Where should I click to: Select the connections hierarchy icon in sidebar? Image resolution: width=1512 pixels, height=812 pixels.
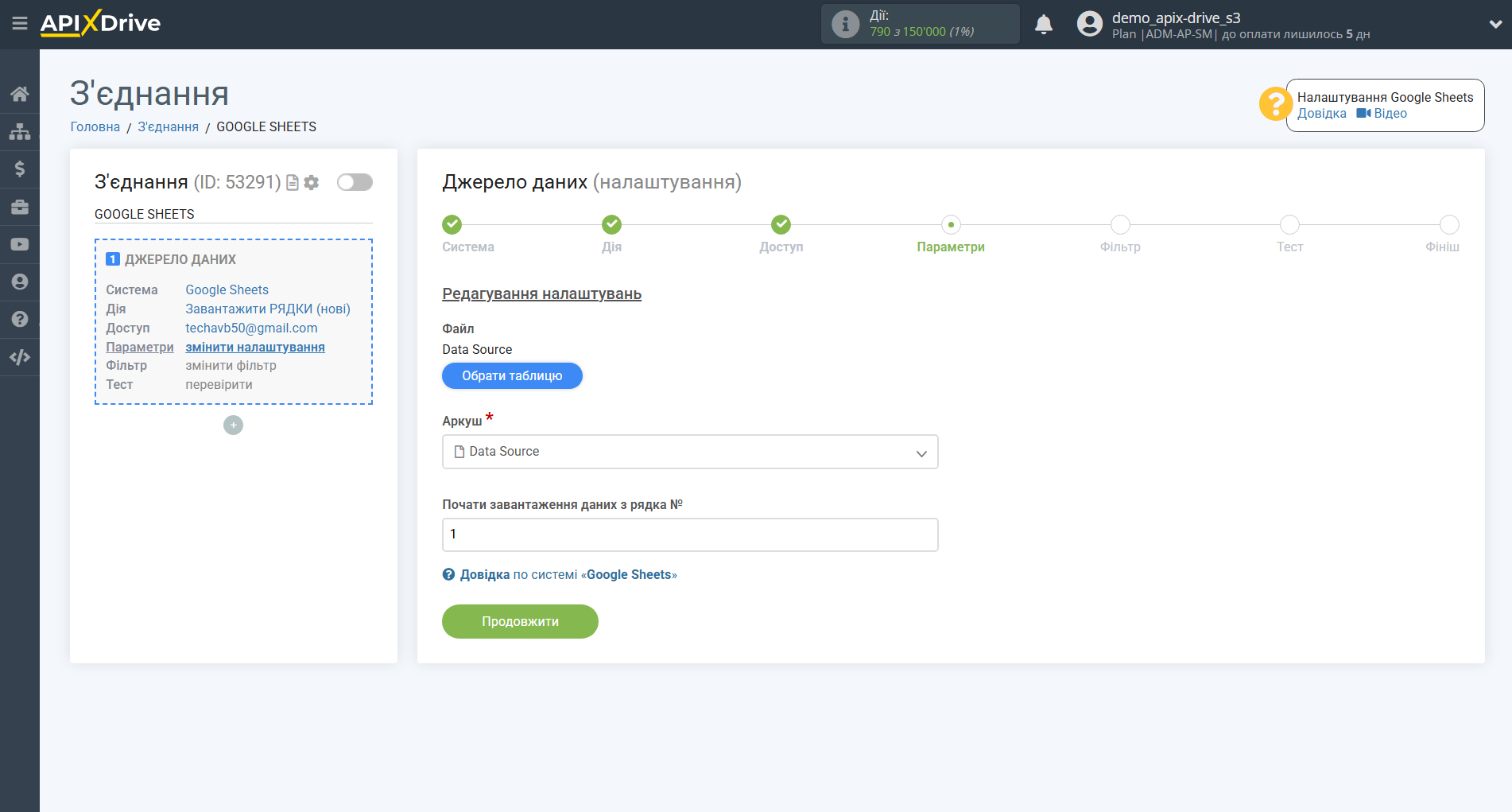[x=20, y=131]
